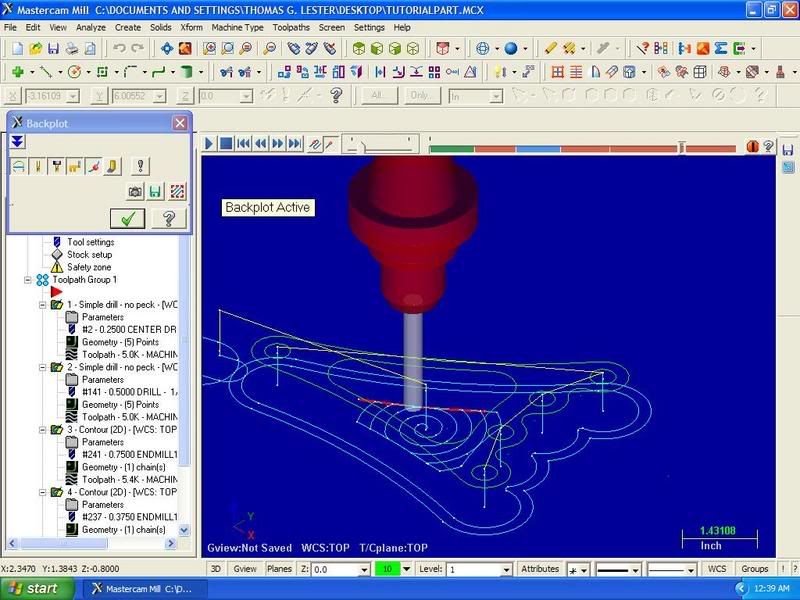Viewport: 800px width, 600px height.
Task: Click the backplot camera snapshot icon
Action: (x=135, y=192)
